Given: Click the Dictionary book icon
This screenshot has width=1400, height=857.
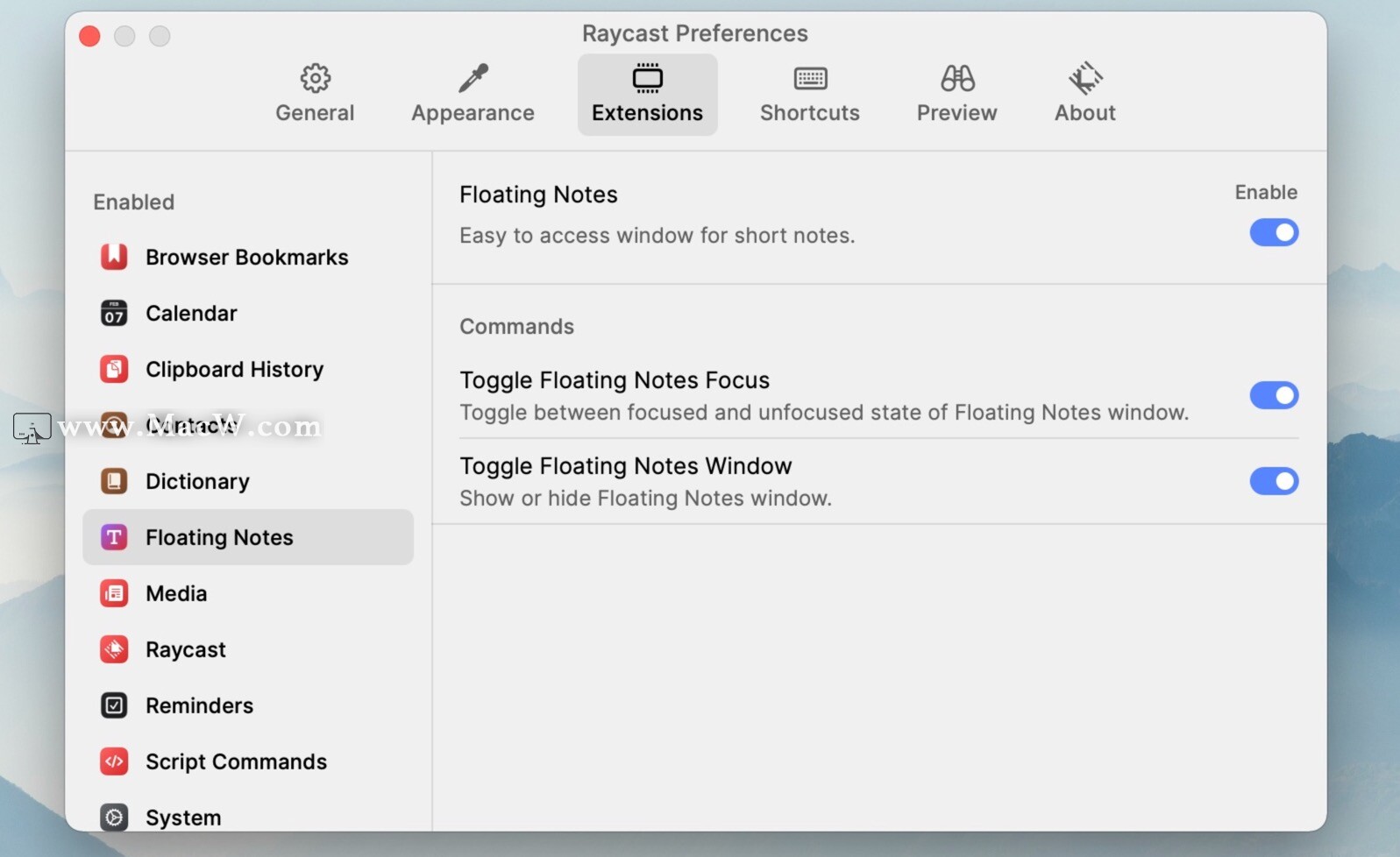Looking at the screenshot, I should (114, 481).
